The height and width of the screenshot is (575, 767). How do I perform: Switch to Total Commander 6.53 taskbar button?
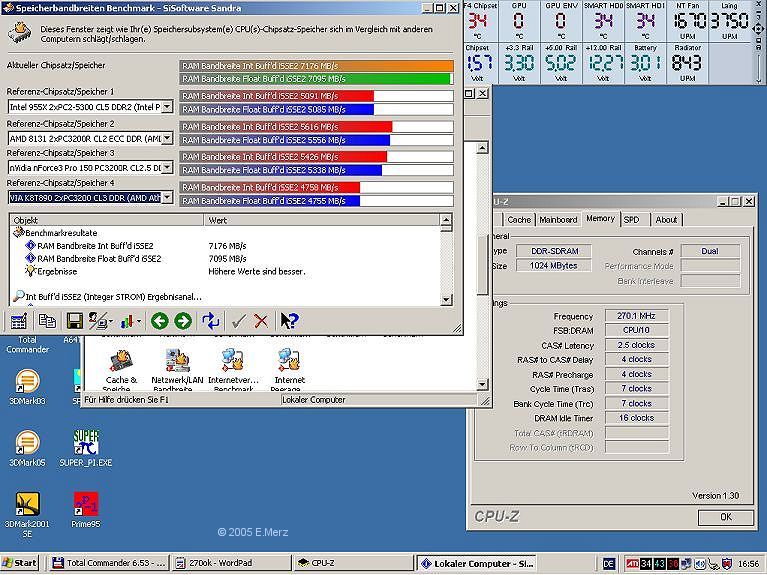[x=109, y=563]
